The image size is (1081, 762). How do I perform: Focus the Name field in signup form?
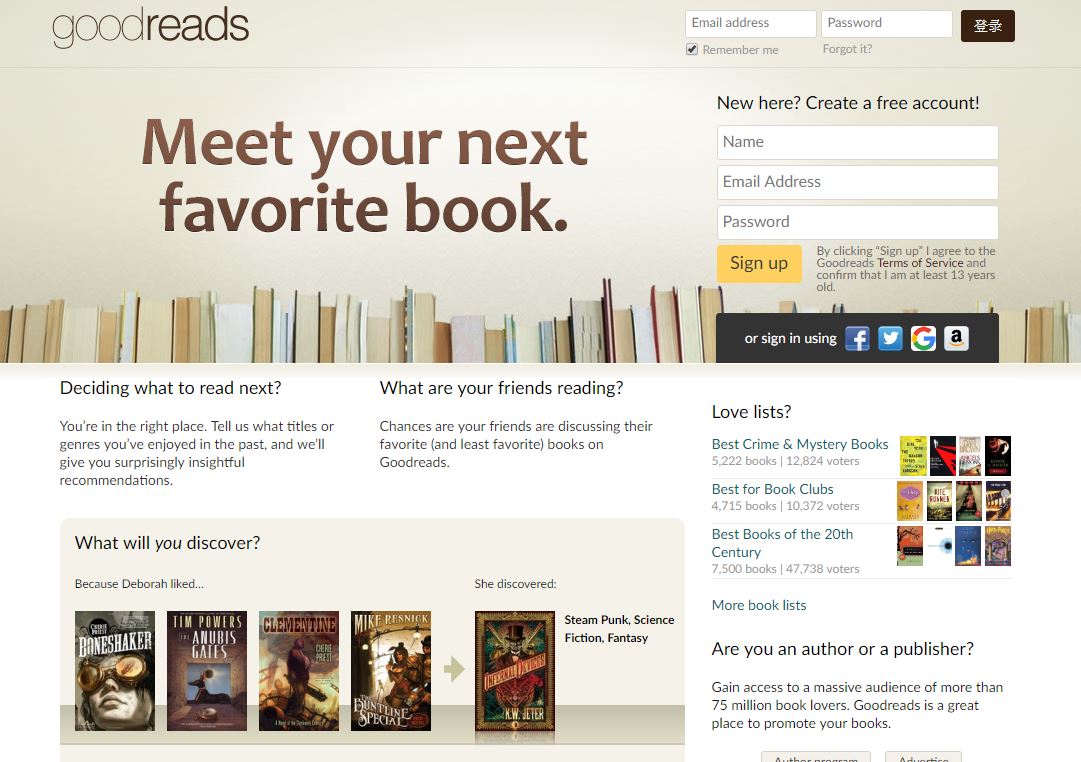[857, 142]
